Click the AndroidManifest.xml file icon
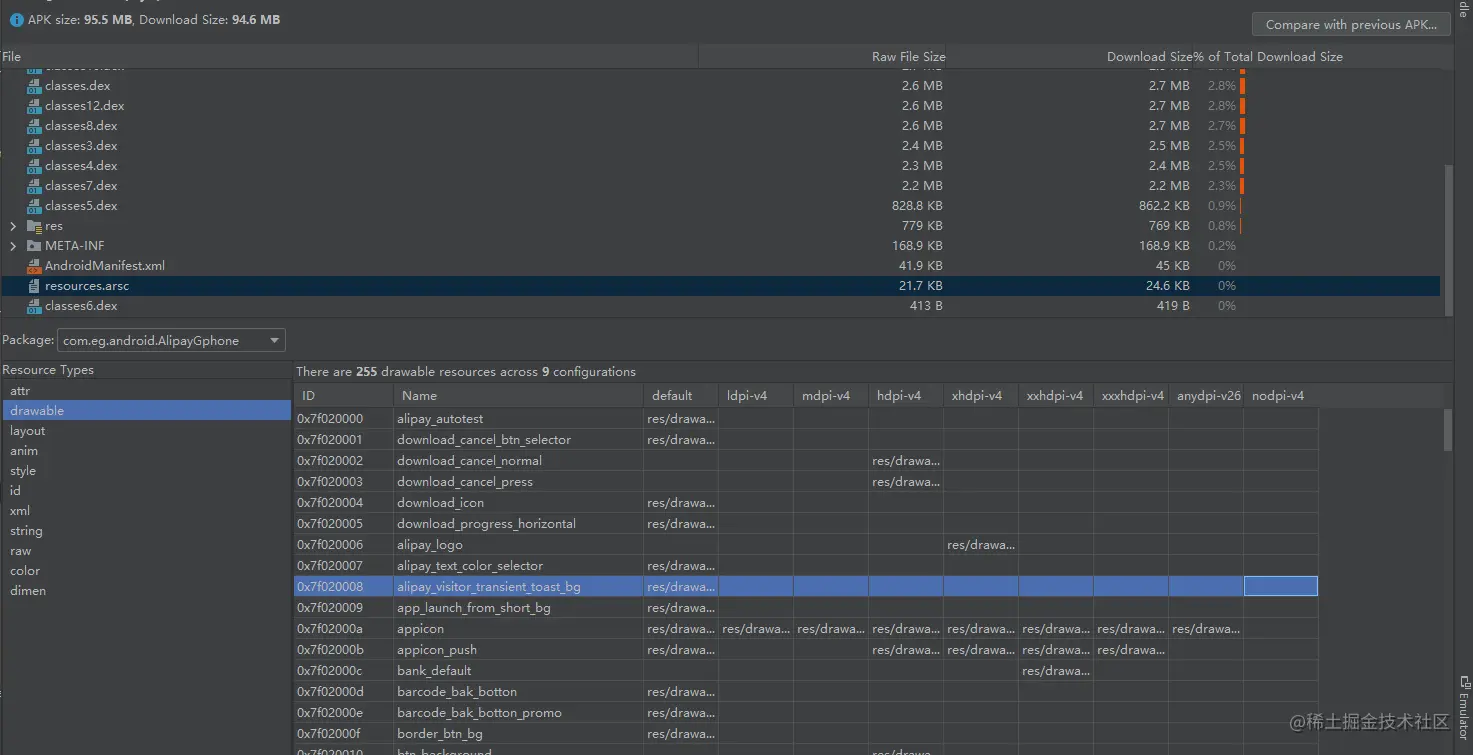Viewport: 1473px width, 755px height. [x=34, y=266]
